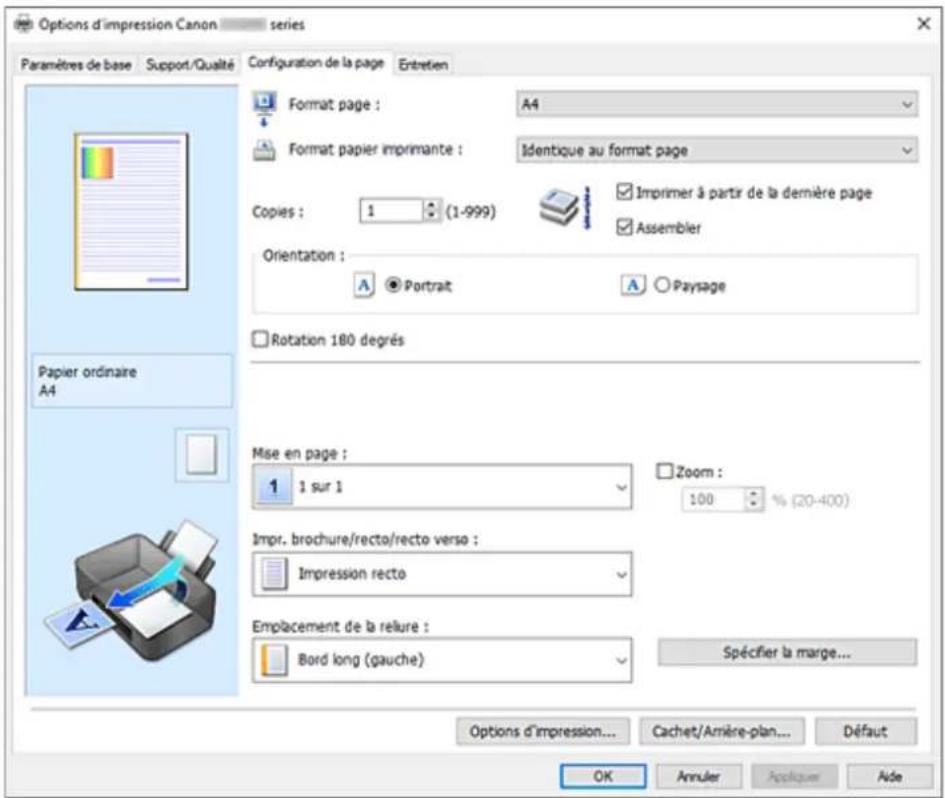Screen dimensions: 945x798
Task: Click Spécifier la marge button
Action: pos(787,652)
